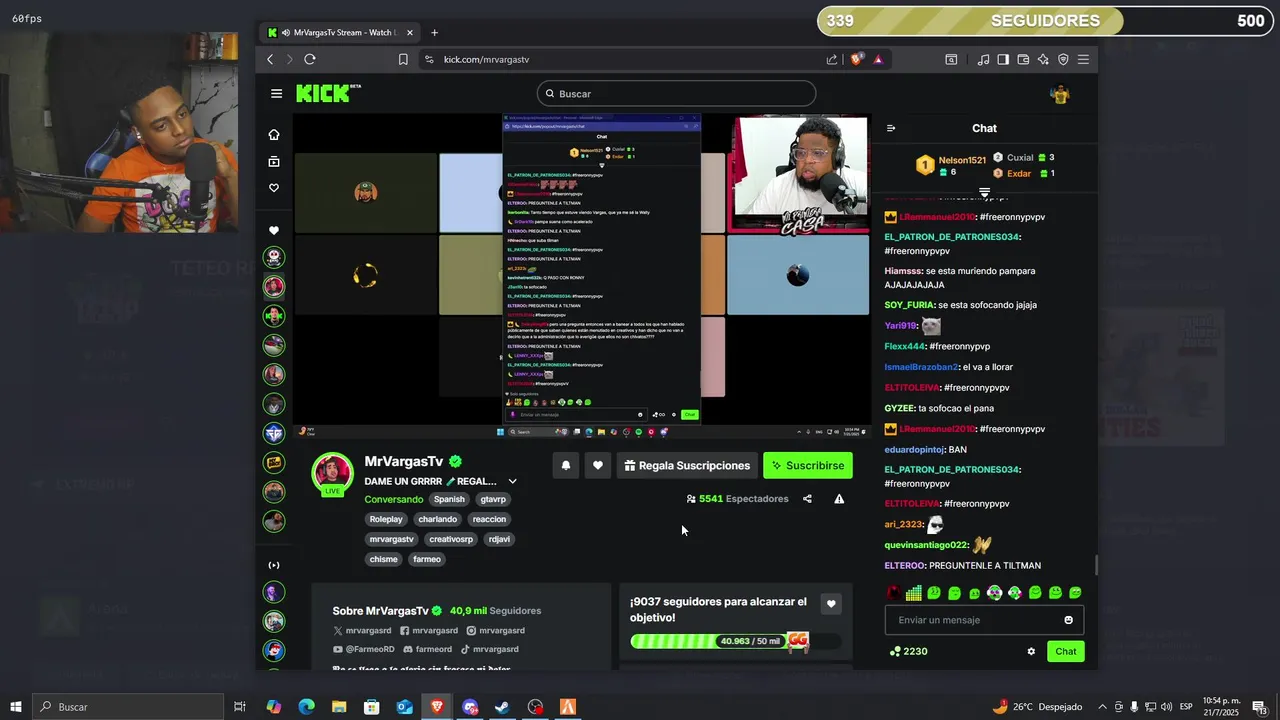Click the taskbar Buscar search box
This screenshot has height=720, width=1280.
(x=127, y=707)
